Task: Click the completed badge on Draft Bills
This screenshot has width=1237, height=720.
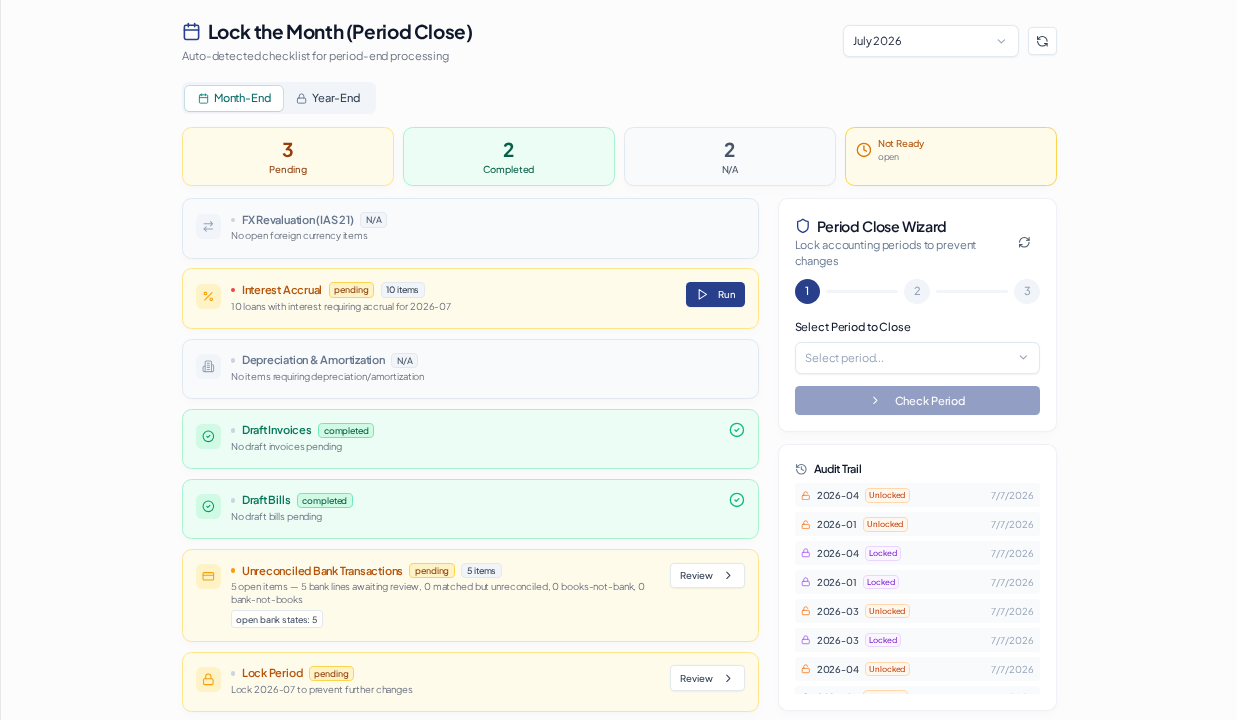Action: (x=325, y=500)
